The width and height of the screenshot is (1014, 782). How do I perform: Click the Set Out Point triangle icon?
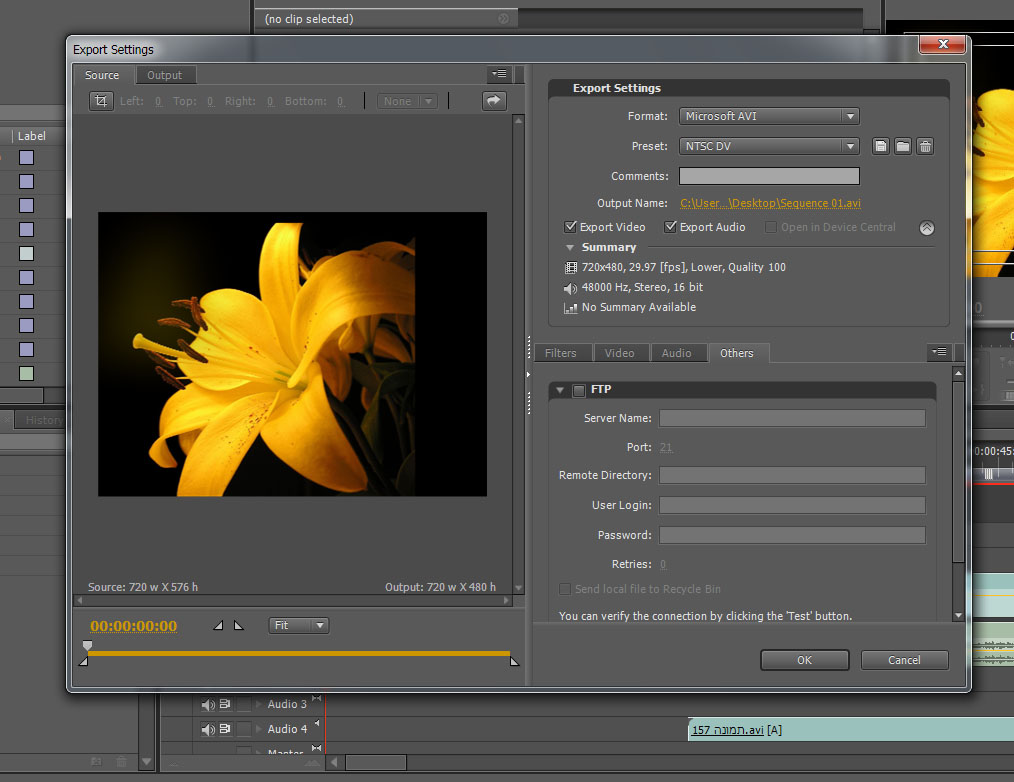pos(238,626)
